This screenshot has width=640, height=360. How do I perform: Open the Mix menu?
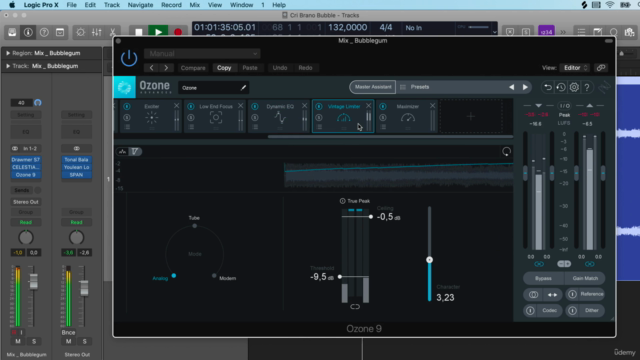pyautogui.click(x=195, y=5)
